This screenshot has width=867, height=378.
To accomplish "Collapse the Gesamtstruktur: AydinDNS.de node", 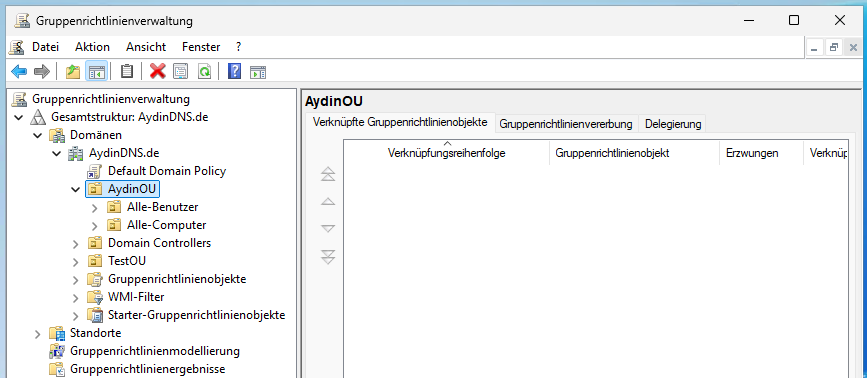I will [19, 118].
